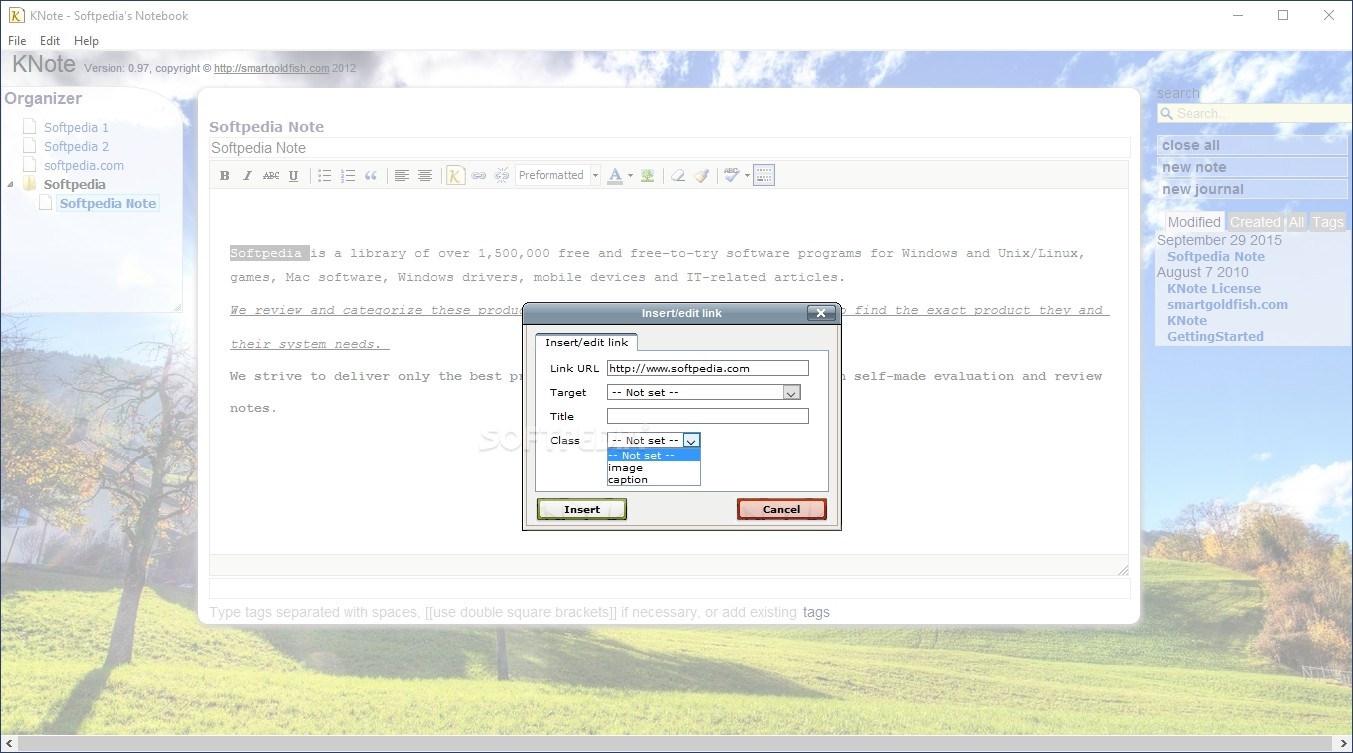Toggle the spellchecker ABC icon
Screen dimensions: 1353x753
pyautogui.click(x=732, y=176)
